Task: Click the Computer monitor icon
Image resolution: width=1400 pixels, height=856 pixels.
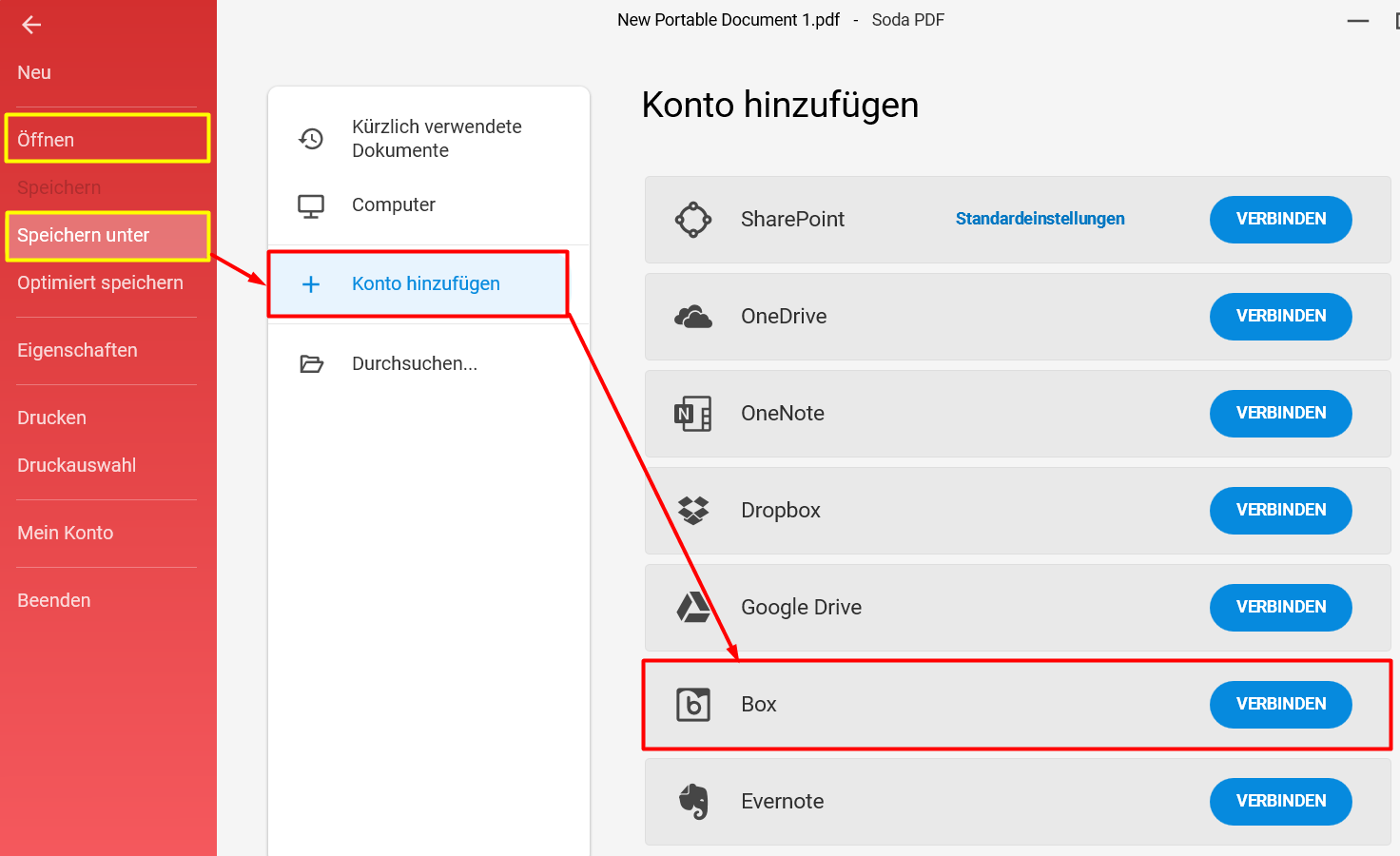Action: [311, 205]
